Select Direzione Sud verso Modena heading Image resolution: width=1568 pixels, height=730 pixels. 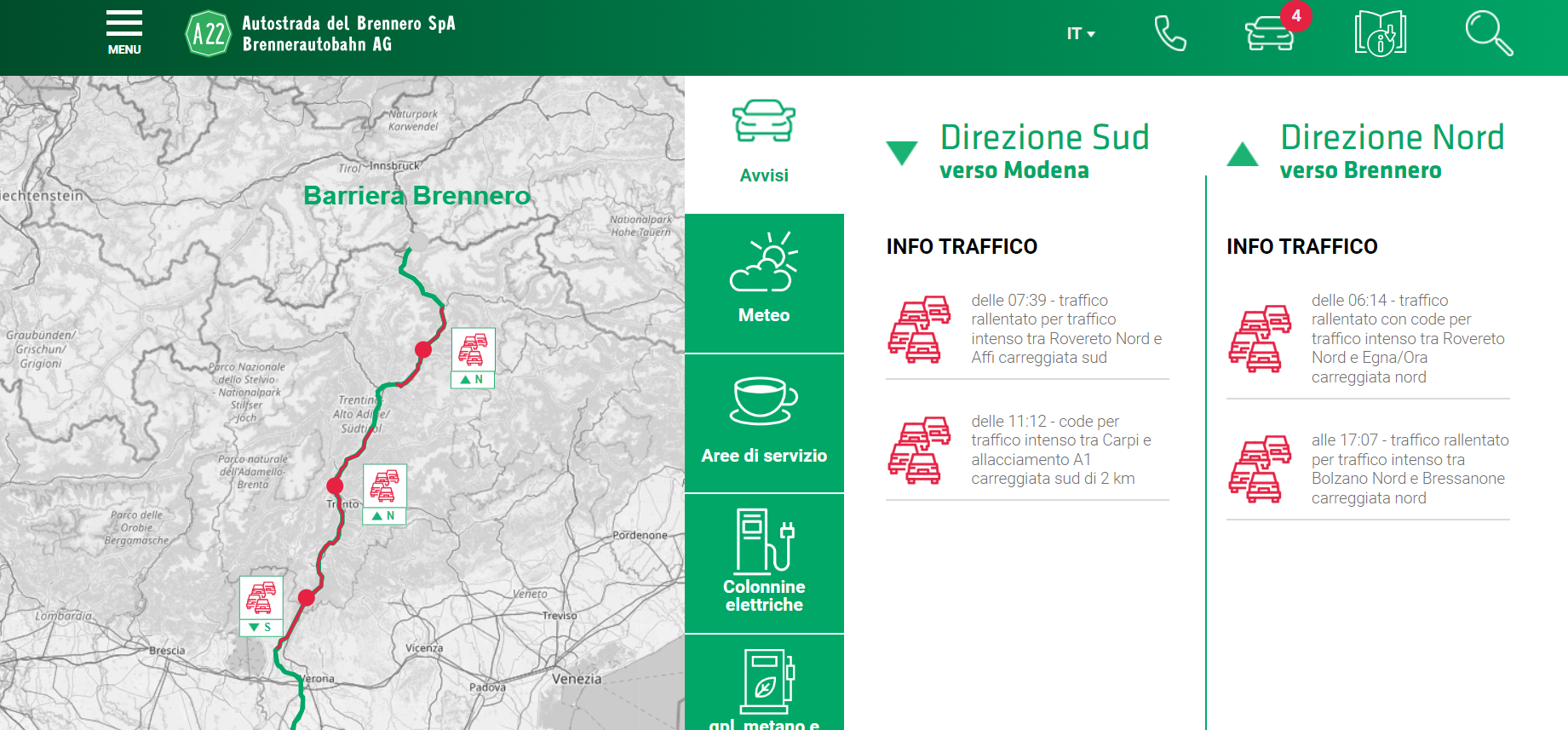pyautogui.click(x=1043, y=151)
